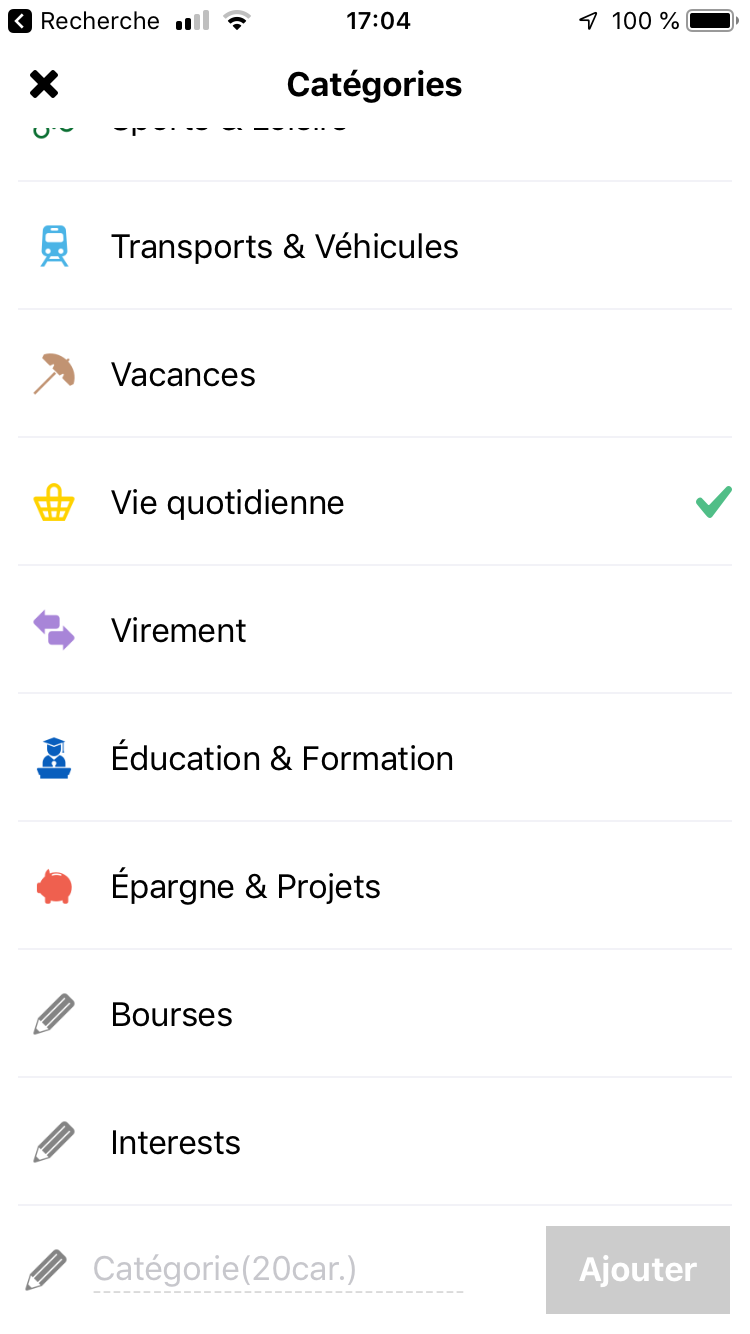
Task: Tap the beach umbrella Vacances icon
Action: [x=54, y=374]
